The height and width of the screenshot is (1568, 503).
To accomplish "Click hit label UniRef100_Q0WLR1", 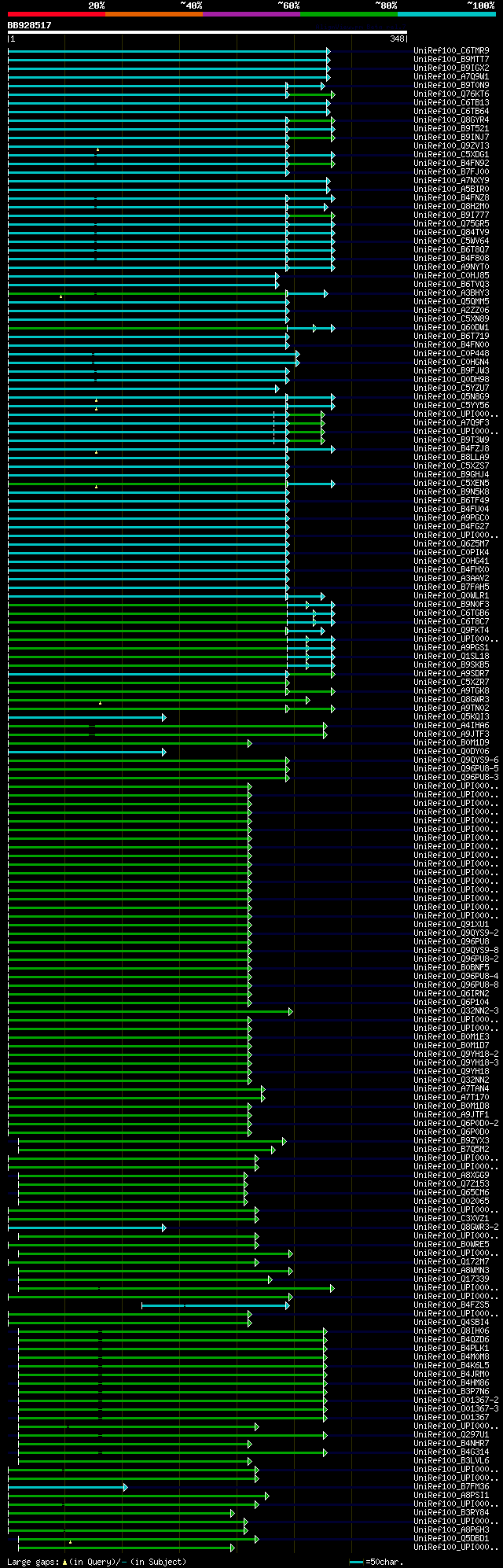I will pyautogui.click(x=452, y=595).
